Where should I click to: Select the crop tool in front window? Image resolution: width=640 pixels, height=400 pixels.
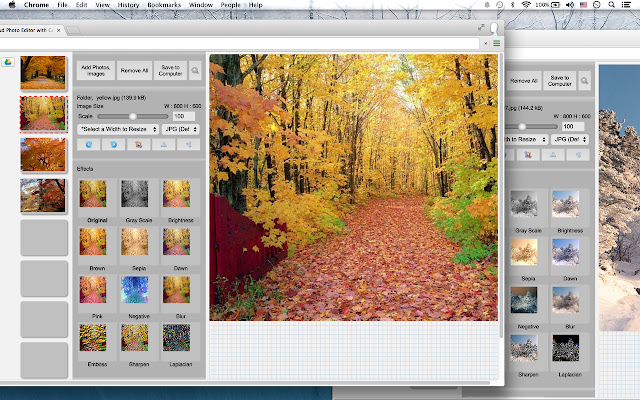click(138, 144)
